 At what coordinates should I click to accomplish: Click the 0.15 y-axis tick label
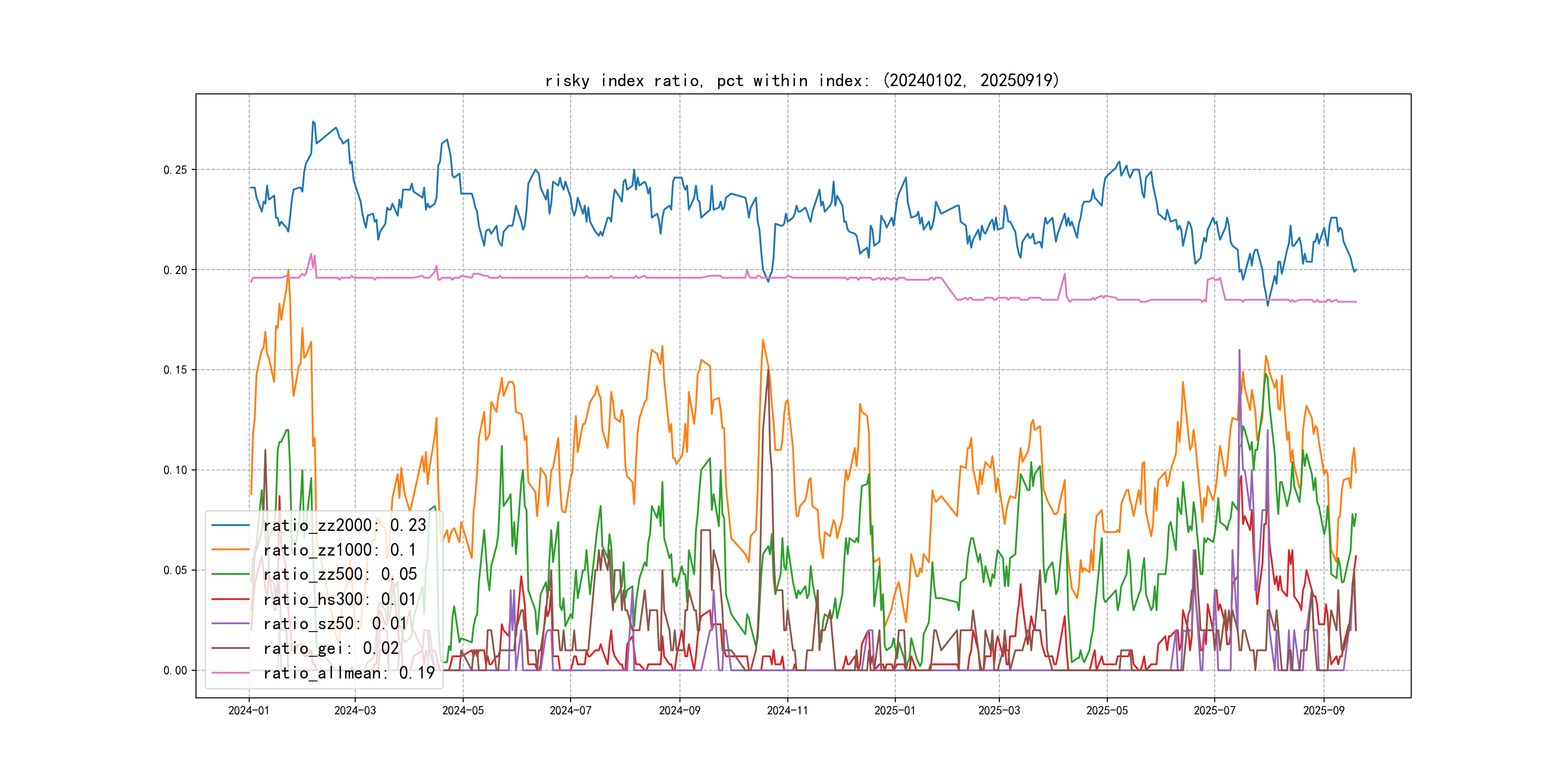175,370
